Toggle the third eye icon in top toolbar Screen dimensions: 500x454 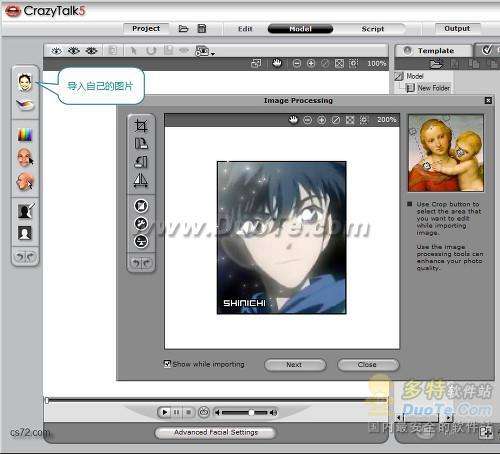coord(91,51)
